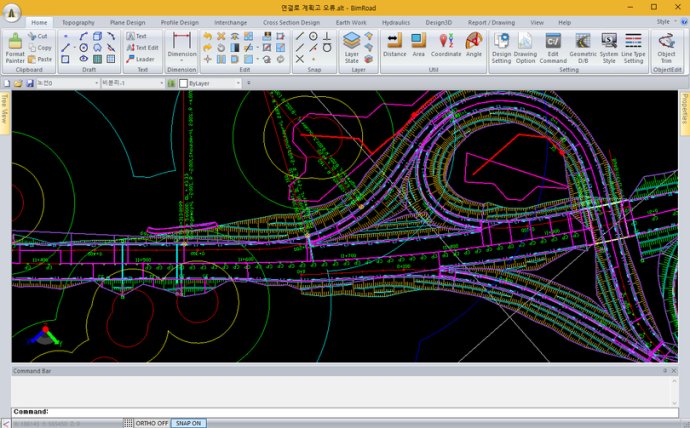Expand the Properties side panel

685,113
